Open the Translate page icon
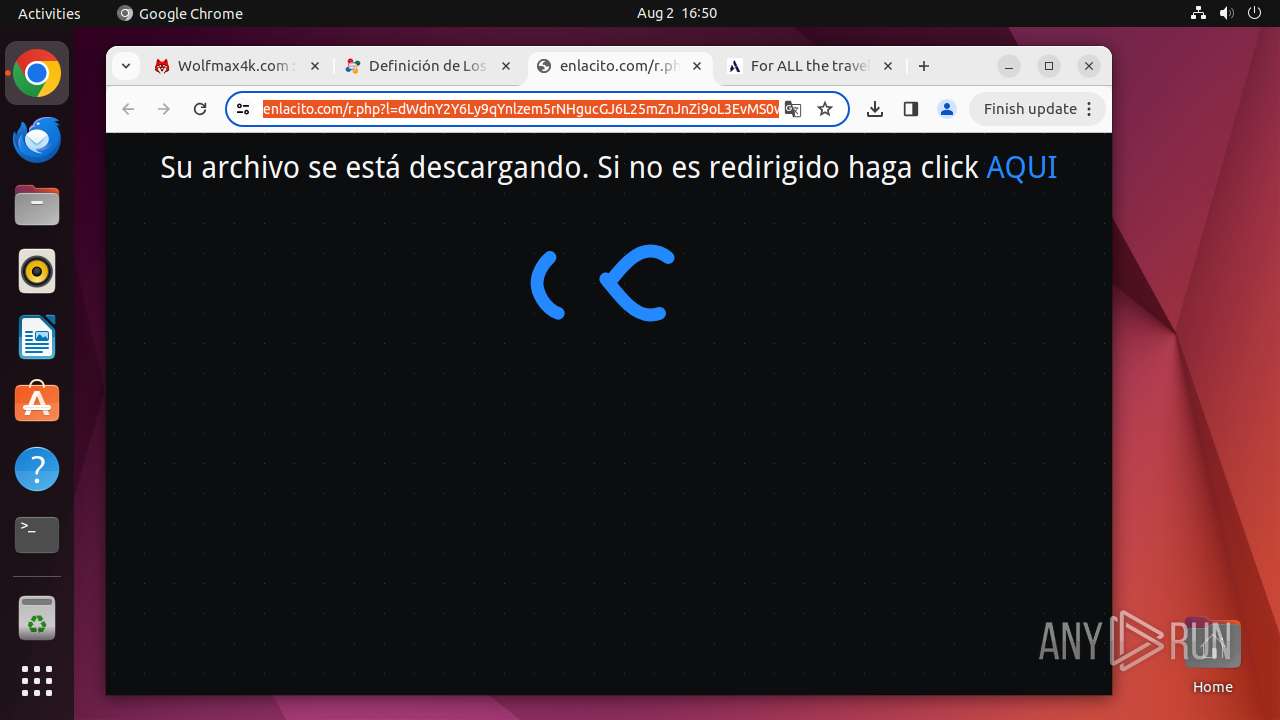 coord(793,109)
